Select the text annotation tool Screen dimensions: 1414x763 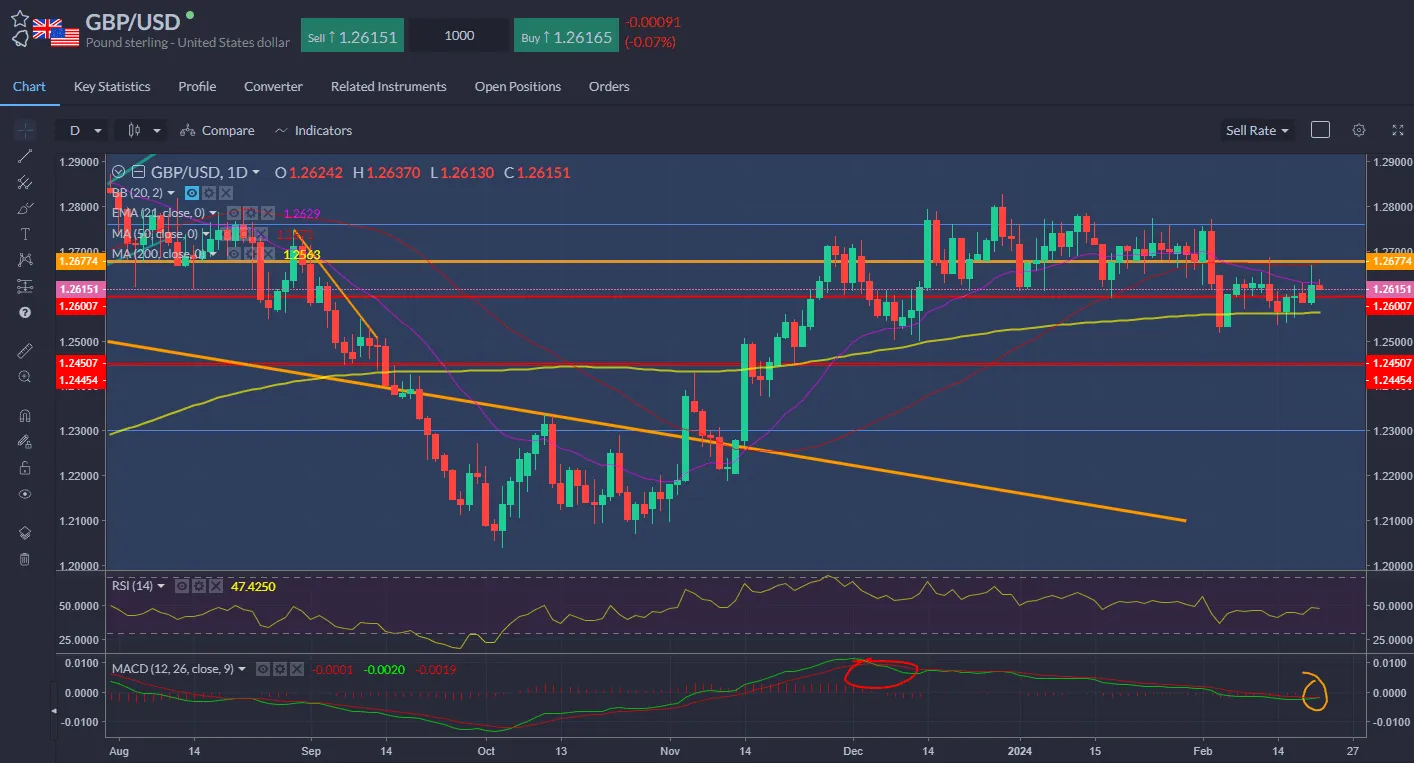click(x=25, y=233)
